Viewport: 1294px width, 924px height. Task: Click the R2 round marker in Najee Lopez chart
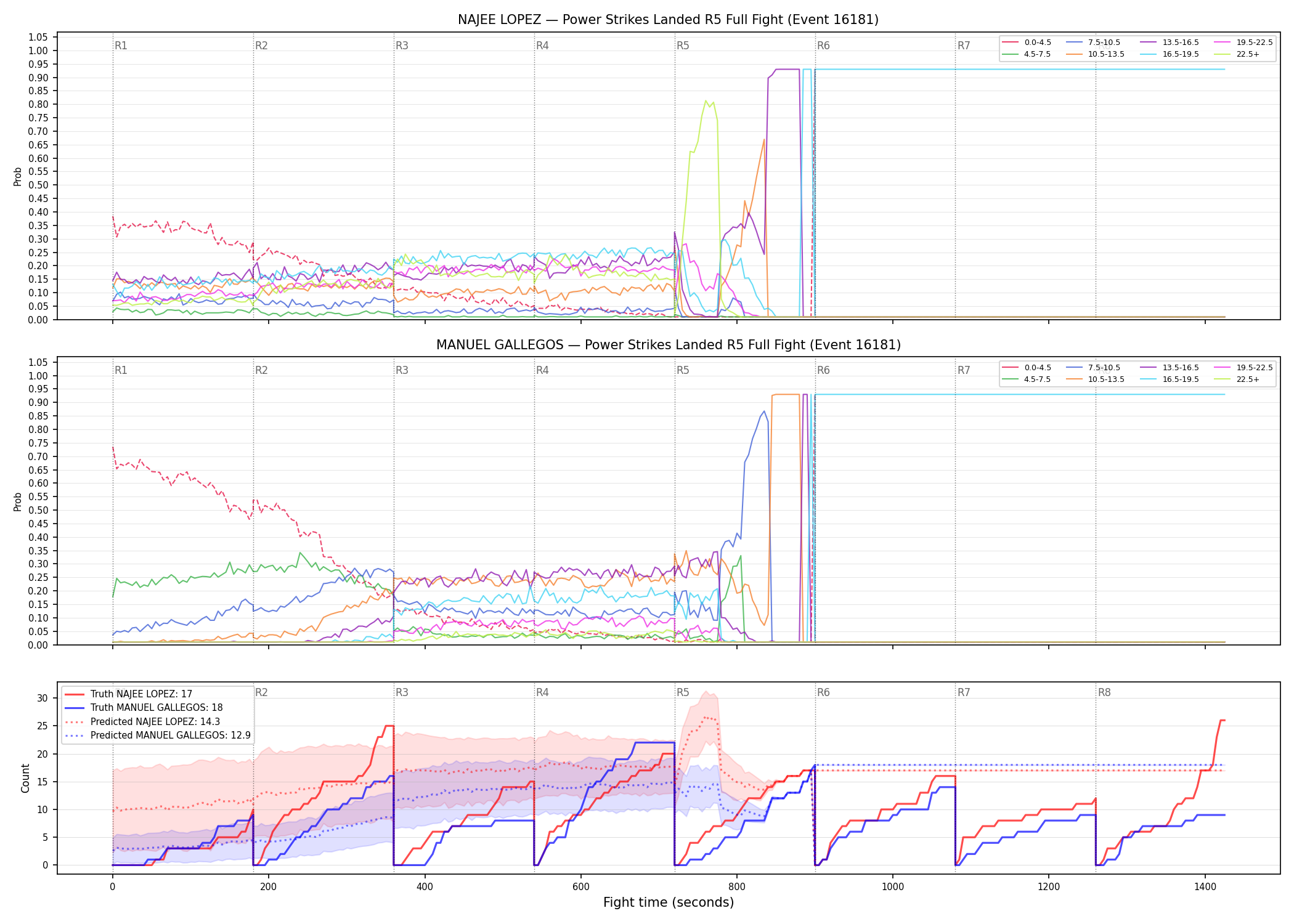coord(261,46)
